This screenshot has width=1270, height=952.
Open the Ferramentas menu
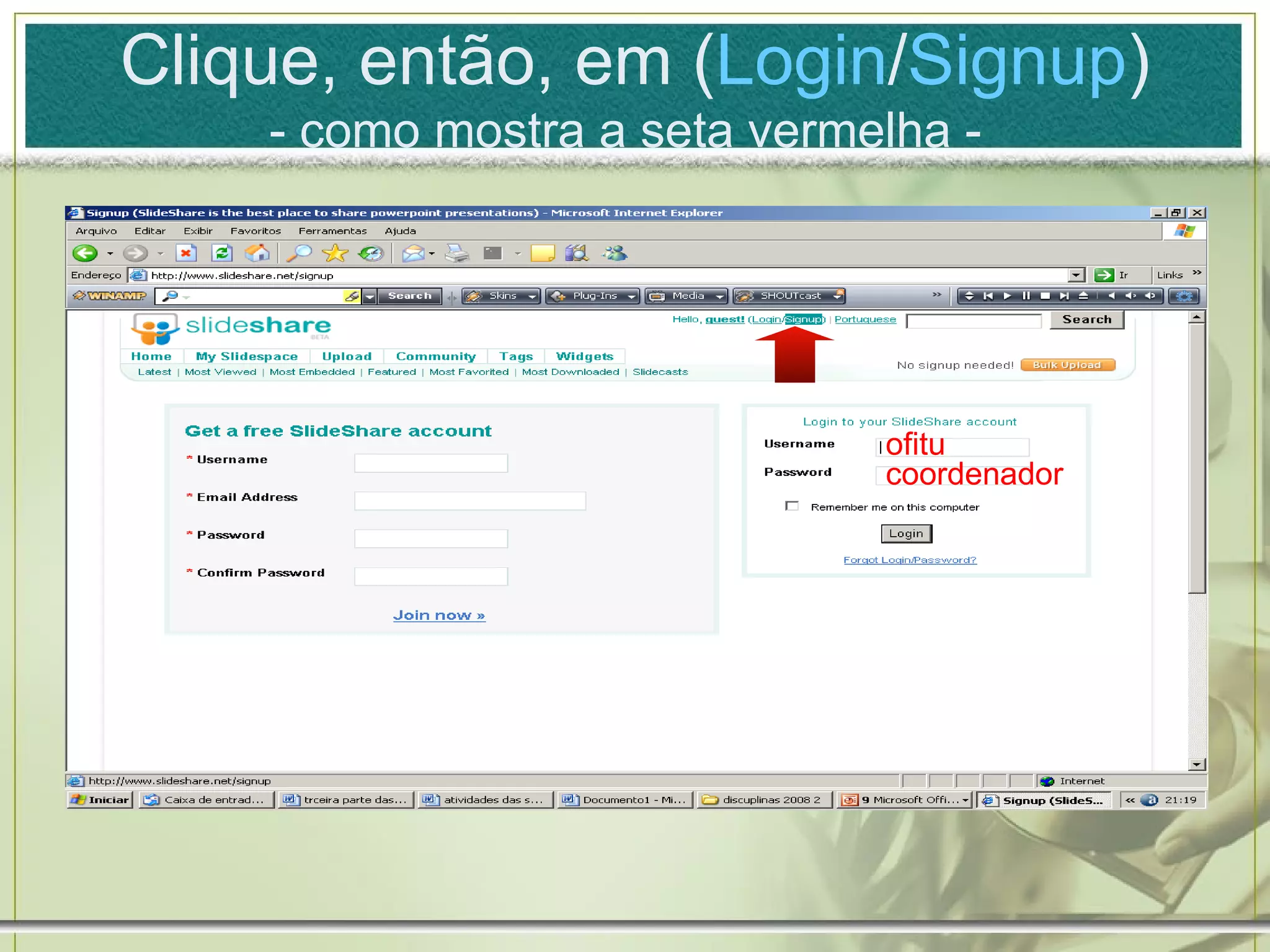tap(332, 231)
